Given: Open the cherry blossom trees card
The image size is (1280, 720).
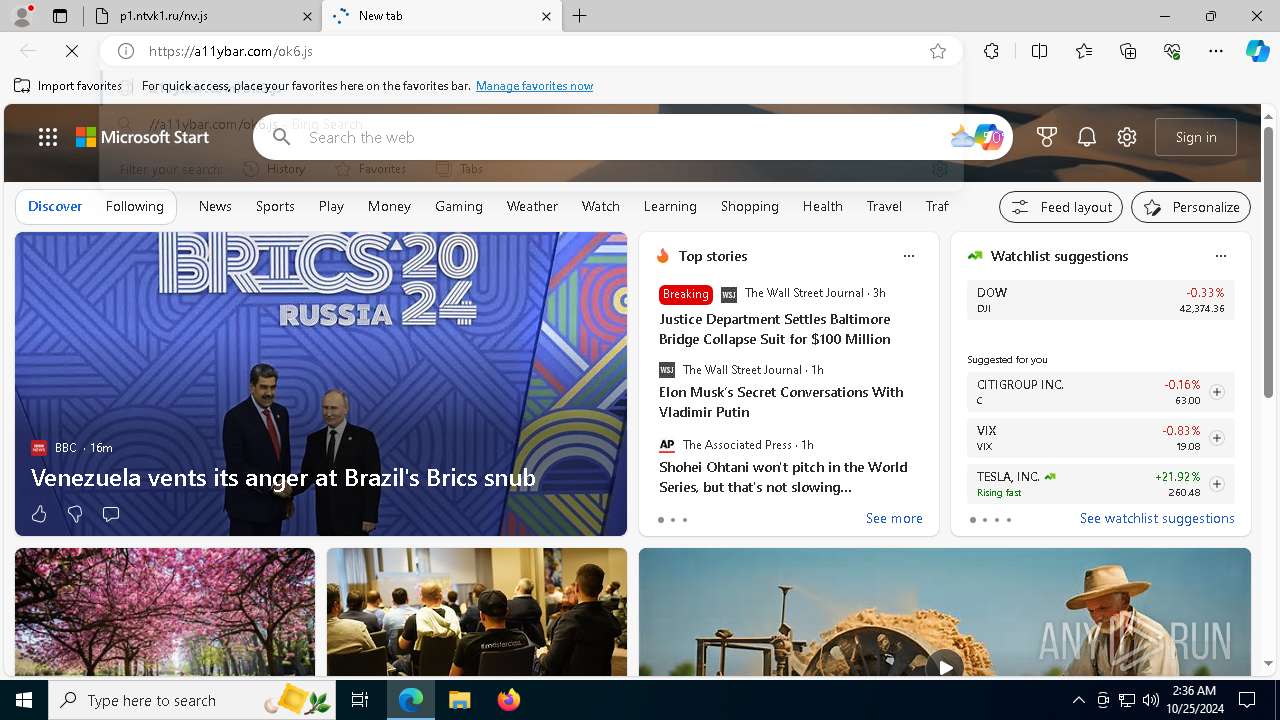Looking at the screenshot, I should coord(165,612).
